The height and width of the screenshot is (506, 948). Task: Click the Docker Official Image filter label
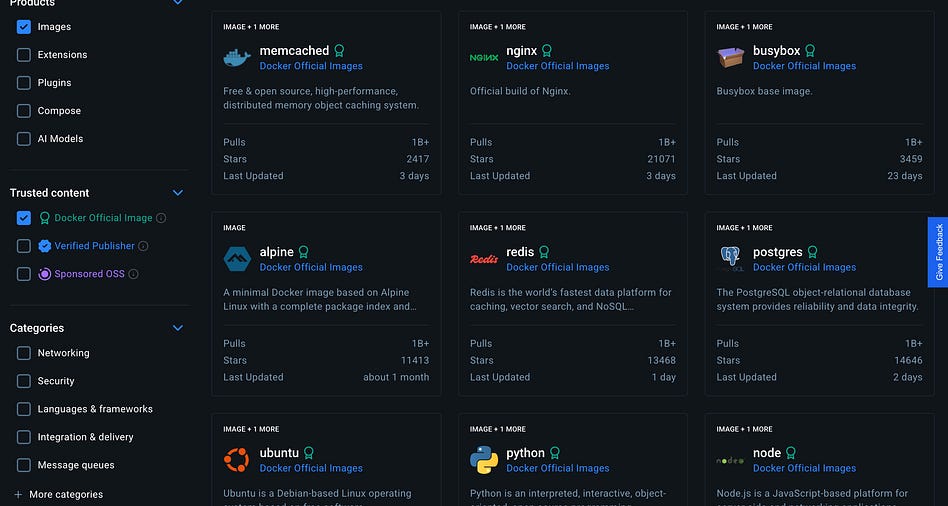(103, 218)
